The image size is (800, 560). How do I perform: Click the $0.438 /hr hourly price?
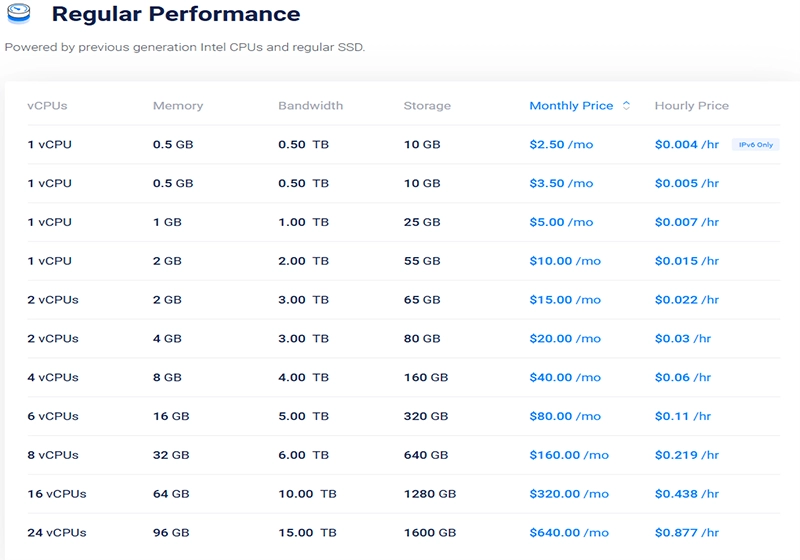click(x=686, y=494)
